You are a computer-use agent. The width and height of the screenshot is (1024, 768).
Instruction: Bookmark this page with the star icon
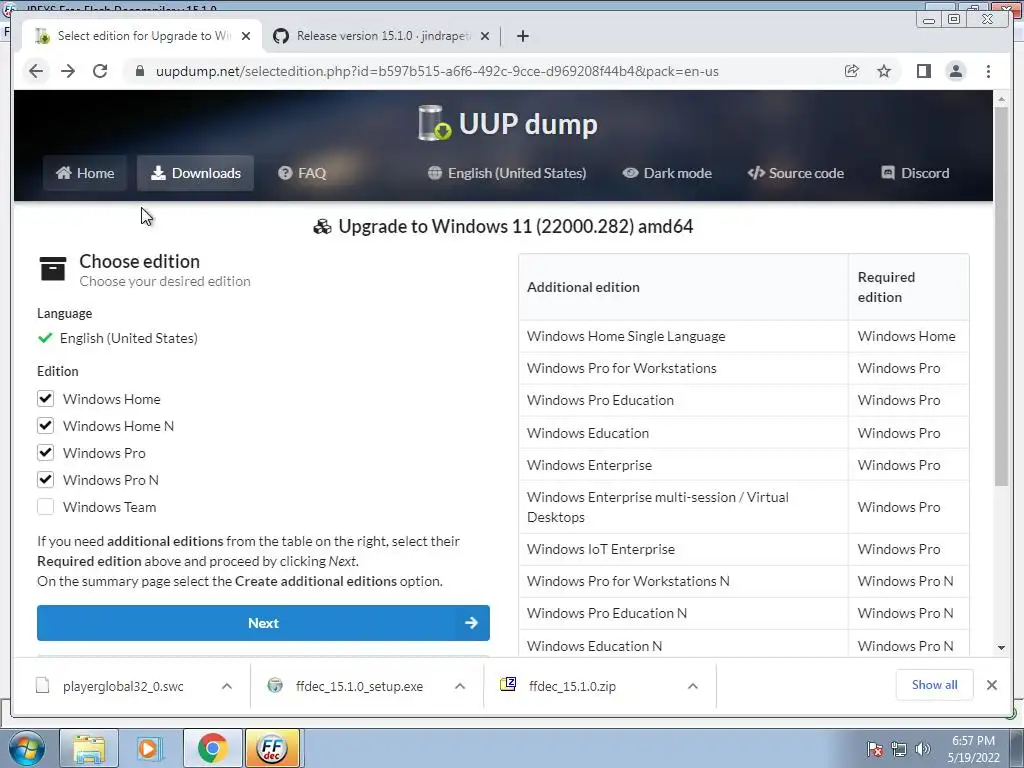click(884, 71)
